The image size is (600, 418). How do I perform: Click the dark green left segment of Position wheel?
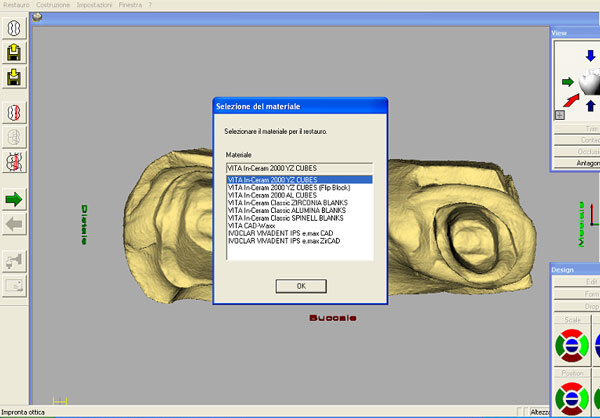560,399
